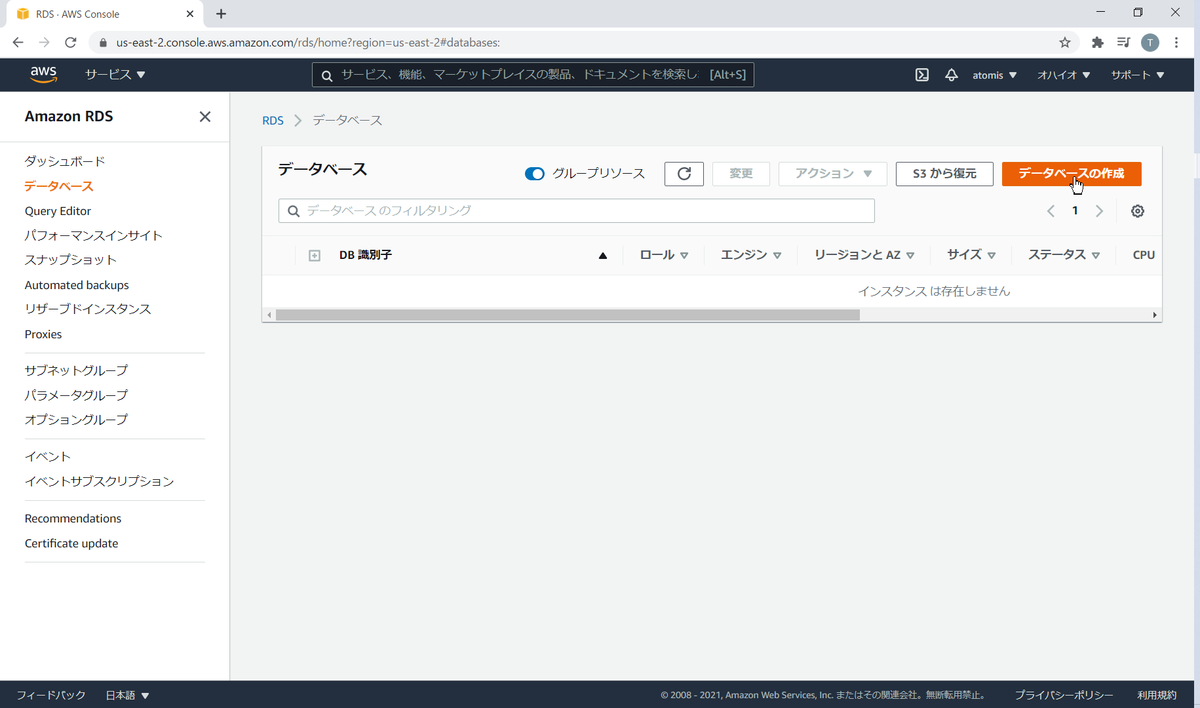The height and width of the screenshot is (708, 1200).
Task: Open the notifications bell icon
Action: click(x=951, y=75)
